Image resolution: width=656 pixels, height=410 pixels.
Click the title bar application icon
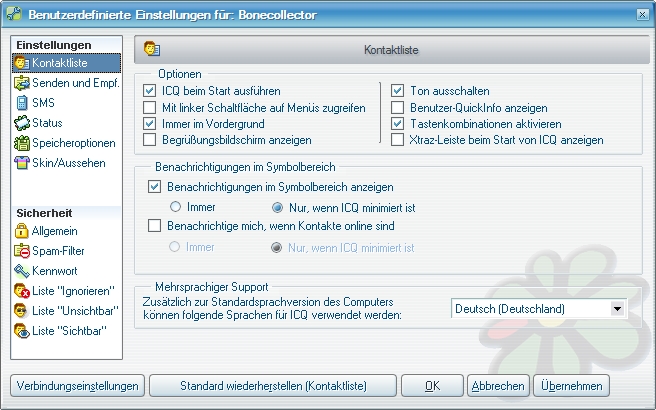tap(14, 14)
